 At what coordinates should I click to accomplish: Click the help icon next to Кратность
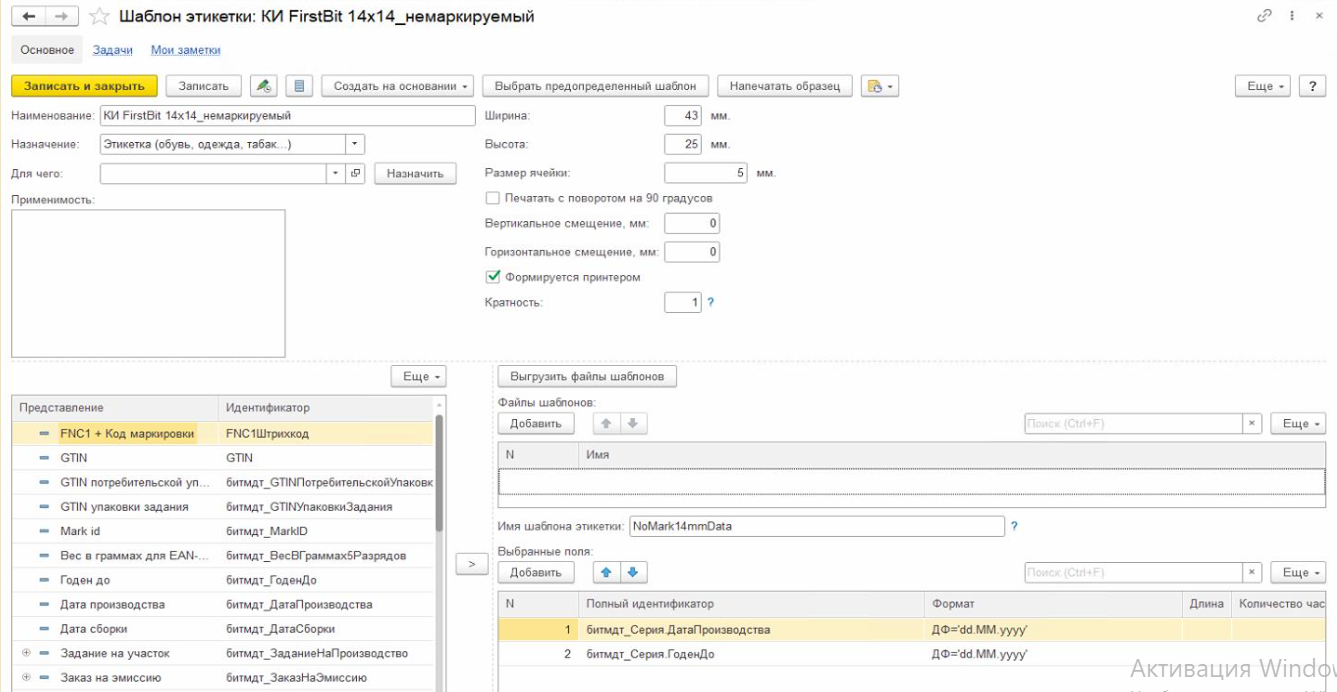(711, 302)
